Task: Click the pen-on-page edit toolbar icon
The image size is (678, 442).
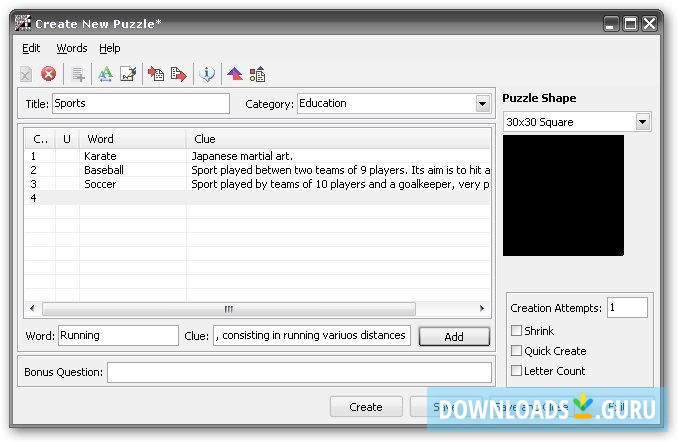Action: [x=128, y=74]
